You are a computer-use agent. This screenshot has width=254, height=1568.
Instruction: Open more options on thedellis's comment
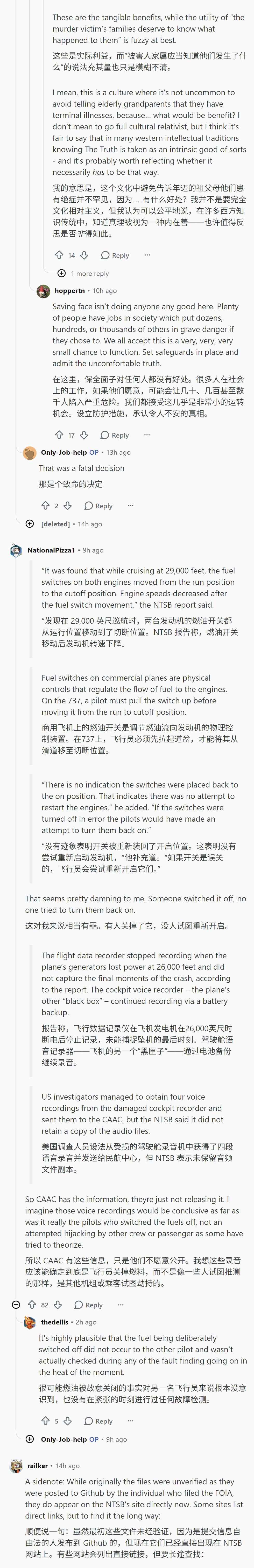[130, 1421]
